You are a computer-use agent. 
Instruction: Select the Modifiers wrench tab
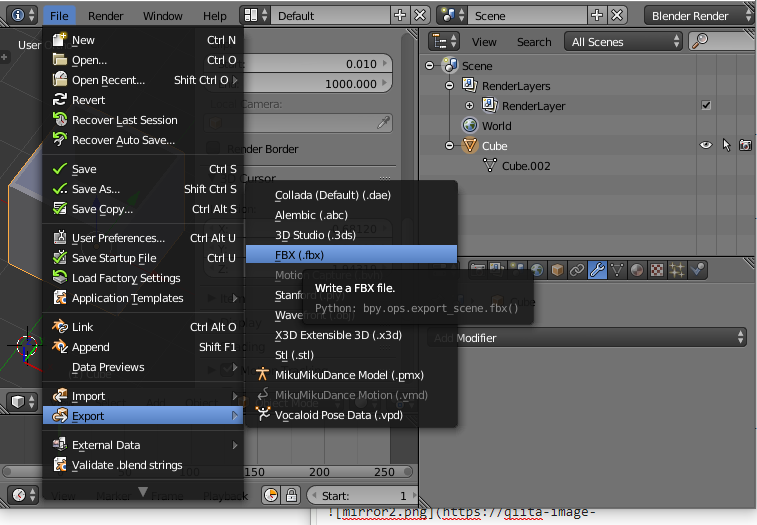pos(597,270)
